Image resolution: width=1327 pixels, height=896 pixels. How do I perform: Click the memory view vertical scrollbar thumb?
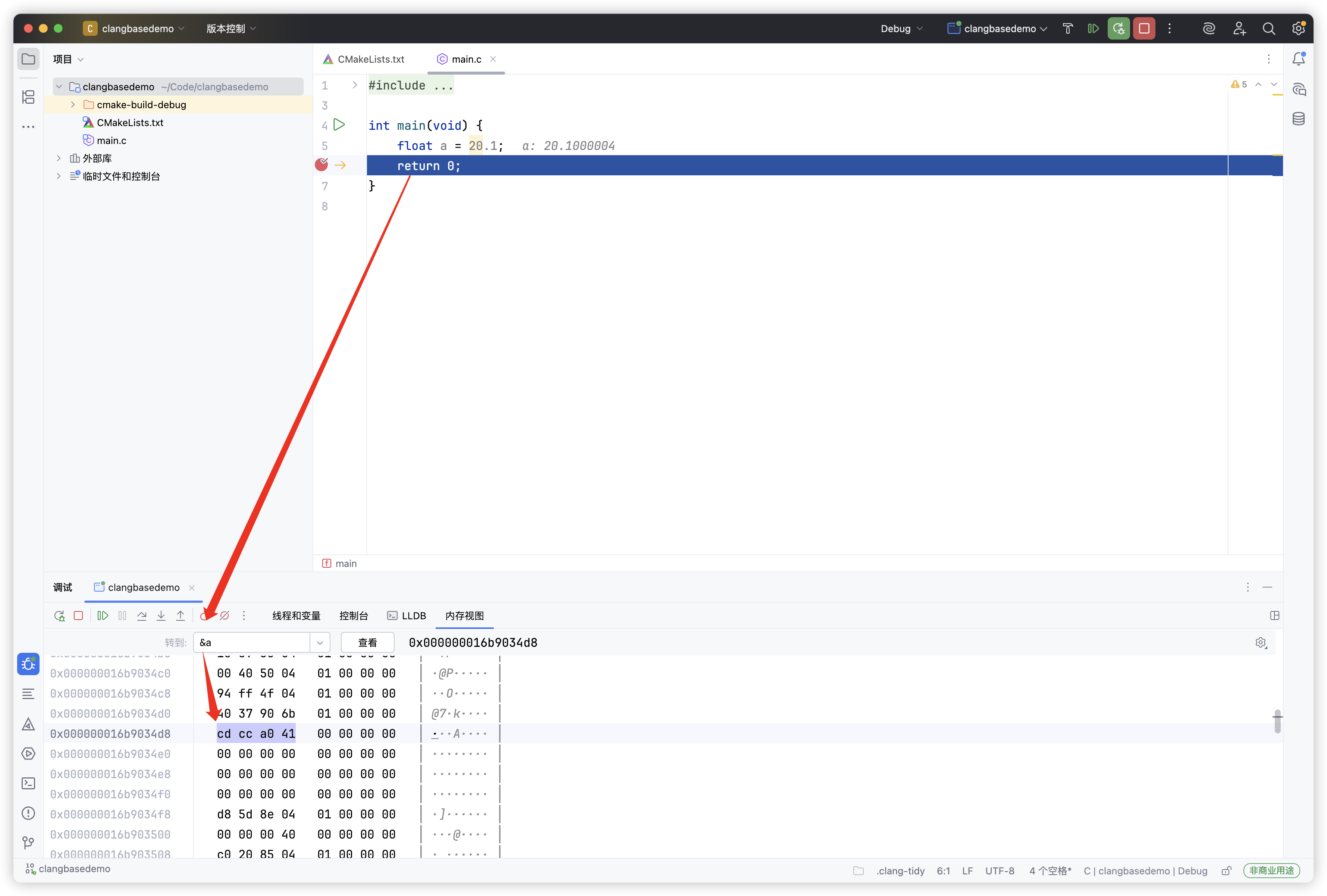(1277, 722)
